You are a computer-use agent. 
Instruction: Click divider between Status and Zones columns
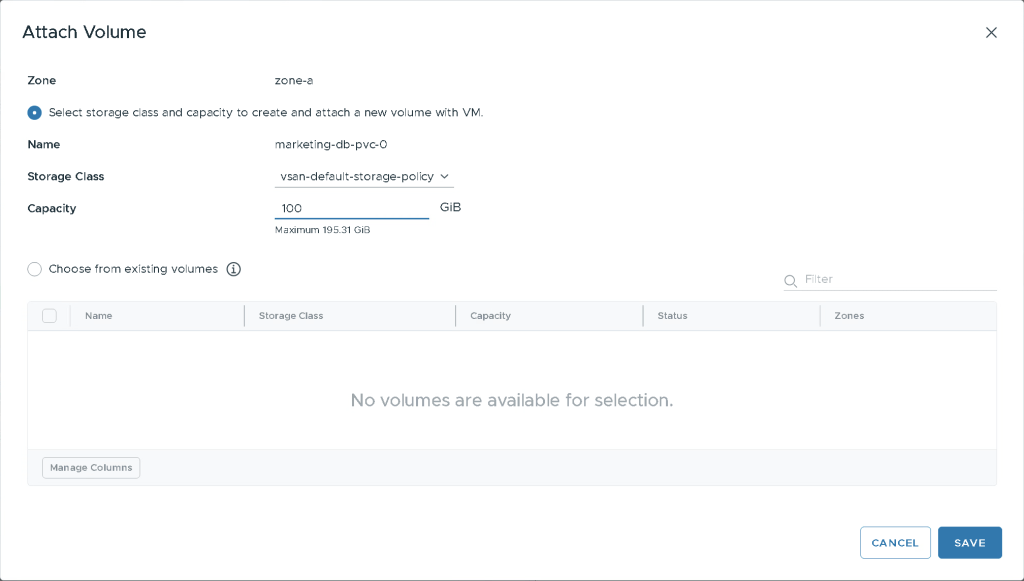click(x=820, y=316)
